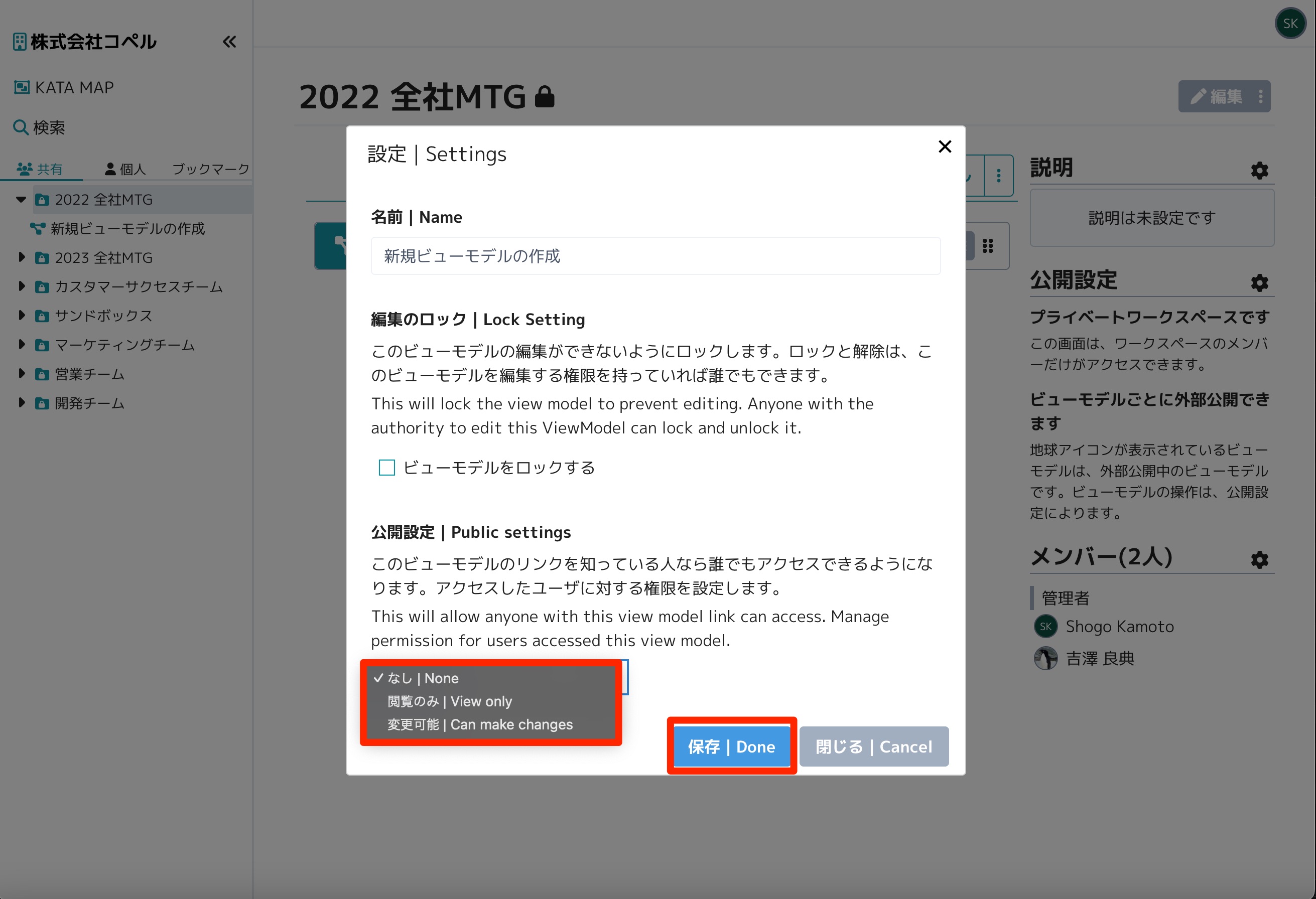
Task: Select the 2022 全社MTG folder row
Action: 143,199
